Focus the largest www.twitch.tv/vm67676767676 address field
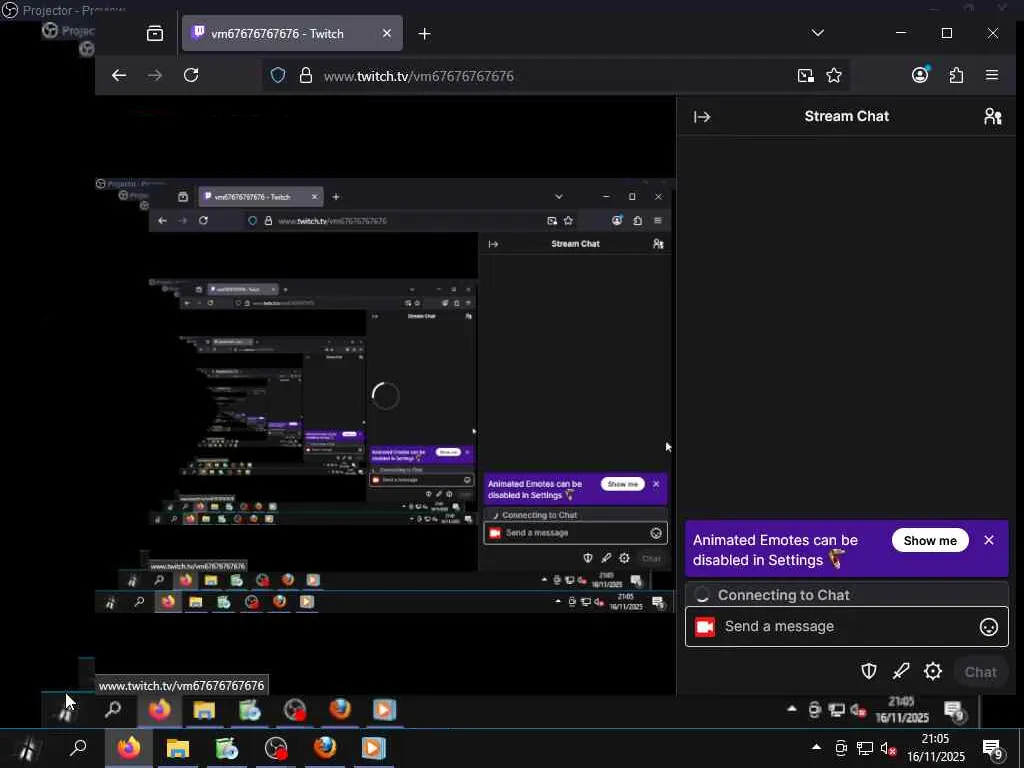This screenshot has width=1024, height=768. click(419, 76)
